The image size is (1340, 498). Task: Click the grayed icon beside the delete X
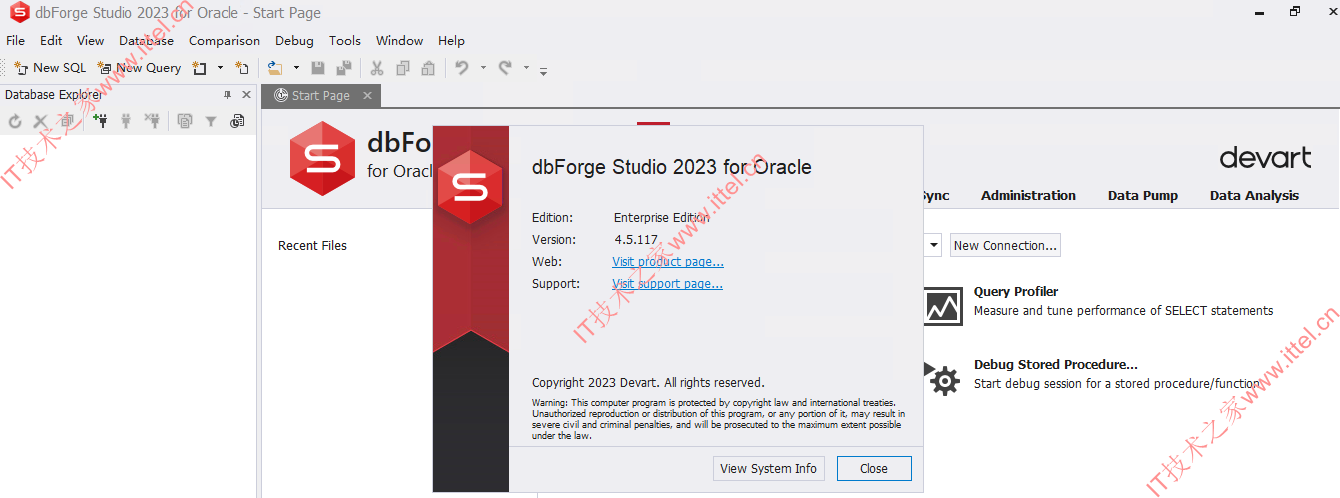tap(66, 121)
